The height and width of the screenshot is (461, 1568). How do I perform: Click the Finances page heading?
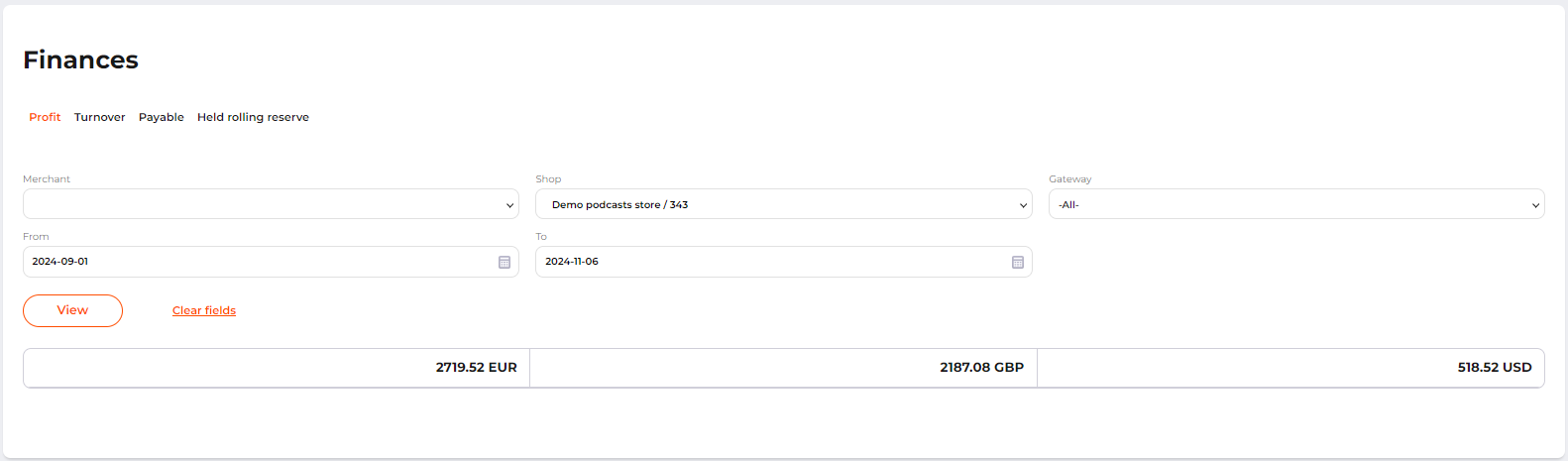point(80,59)
